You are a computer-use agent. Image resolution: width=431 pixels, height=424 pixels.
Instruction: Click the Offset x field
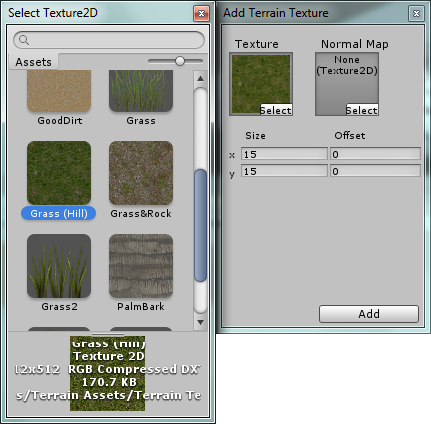pos(375,154)
